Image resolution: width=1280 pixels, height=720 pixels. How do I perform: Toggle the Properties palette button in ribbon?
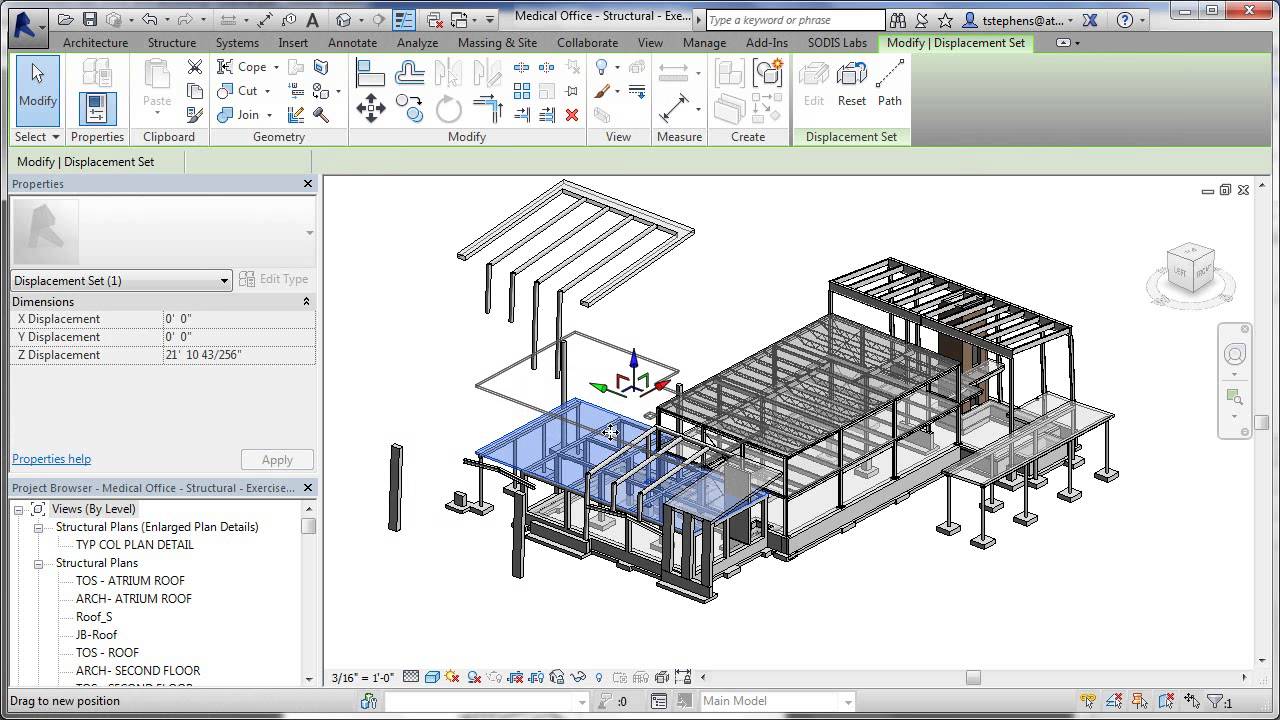click(97, 107)
